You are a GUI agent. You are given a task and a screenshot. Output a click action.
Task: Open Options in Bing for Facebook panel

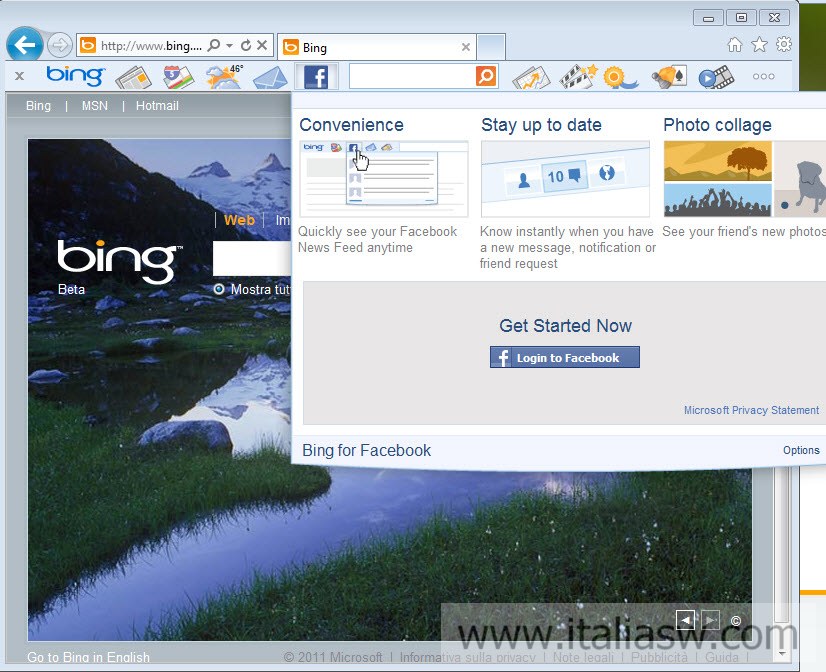[x=801, y=450]
